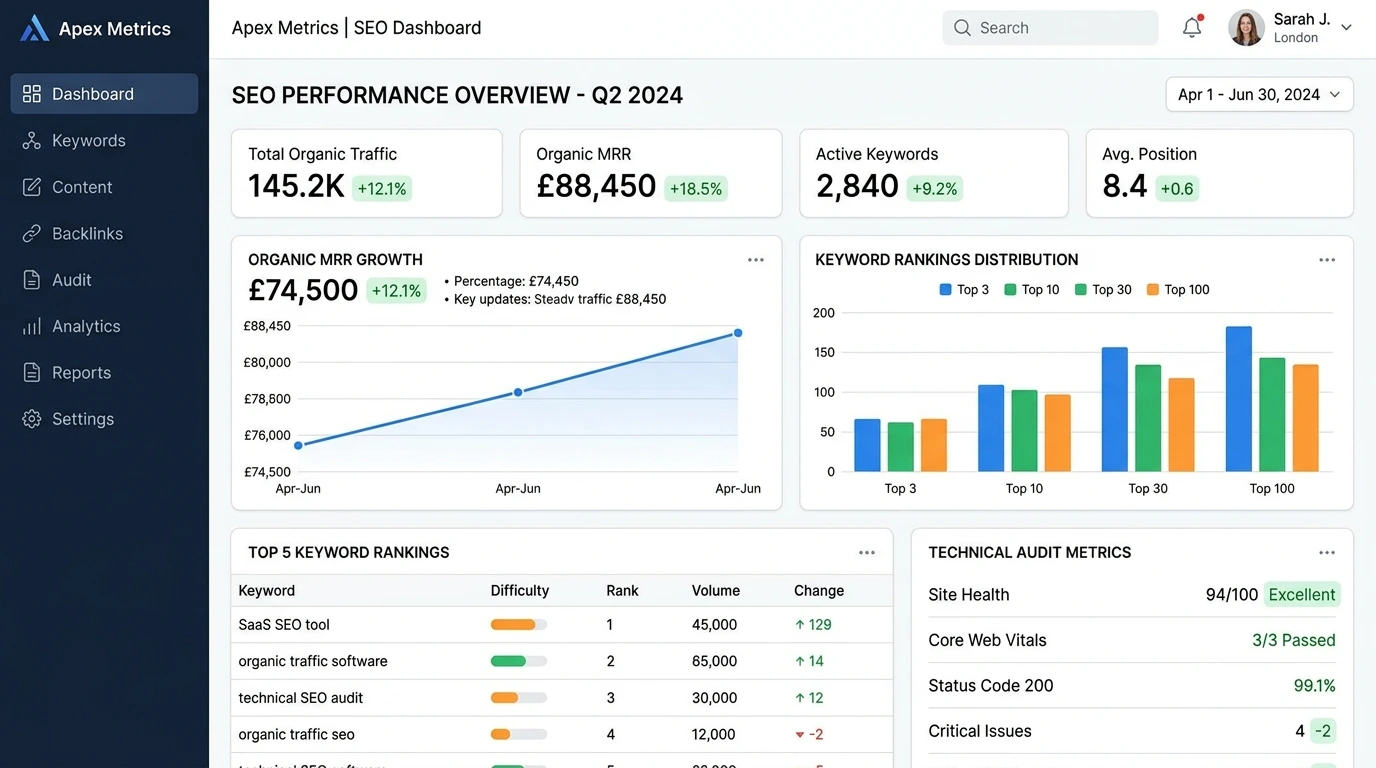Screen dimensions: 1376x768
Task: Switch to Analytics section
Action: click(x=104, y=327)
